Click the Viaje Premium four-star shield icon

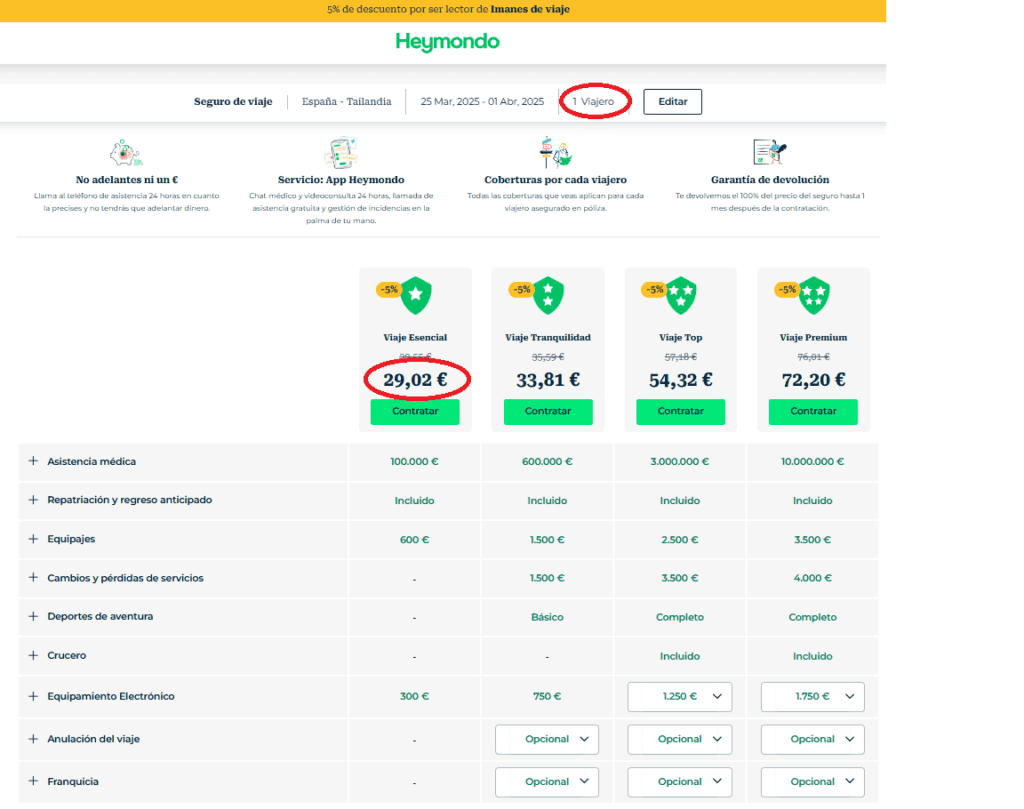tap(814, 295)
